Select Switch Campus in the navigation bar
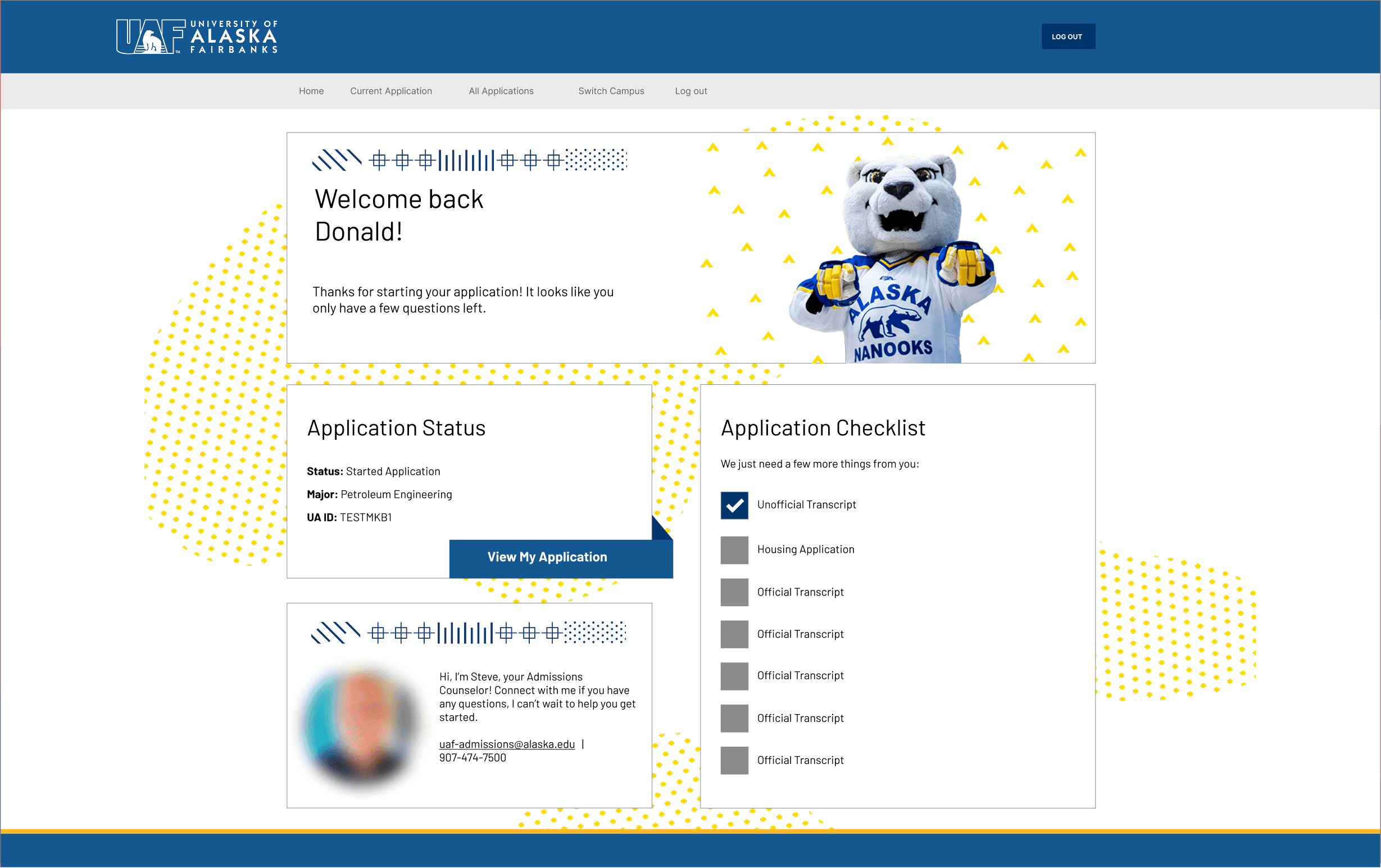 611,91
